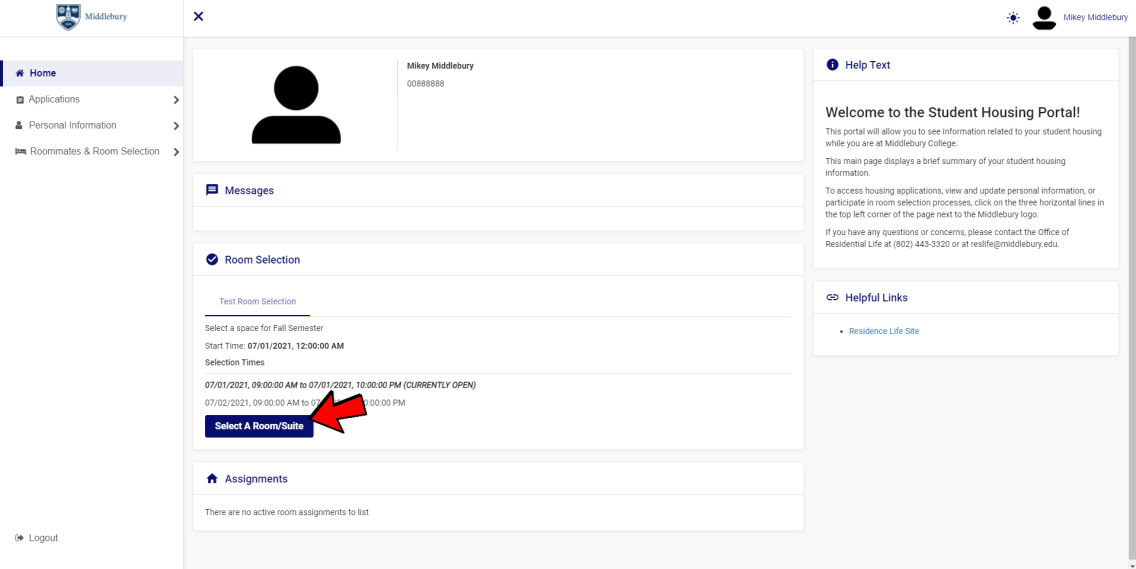Screen dimensions: 1136x569
Task: Open the user avatar in header
Action: (x=1044, y=17)
